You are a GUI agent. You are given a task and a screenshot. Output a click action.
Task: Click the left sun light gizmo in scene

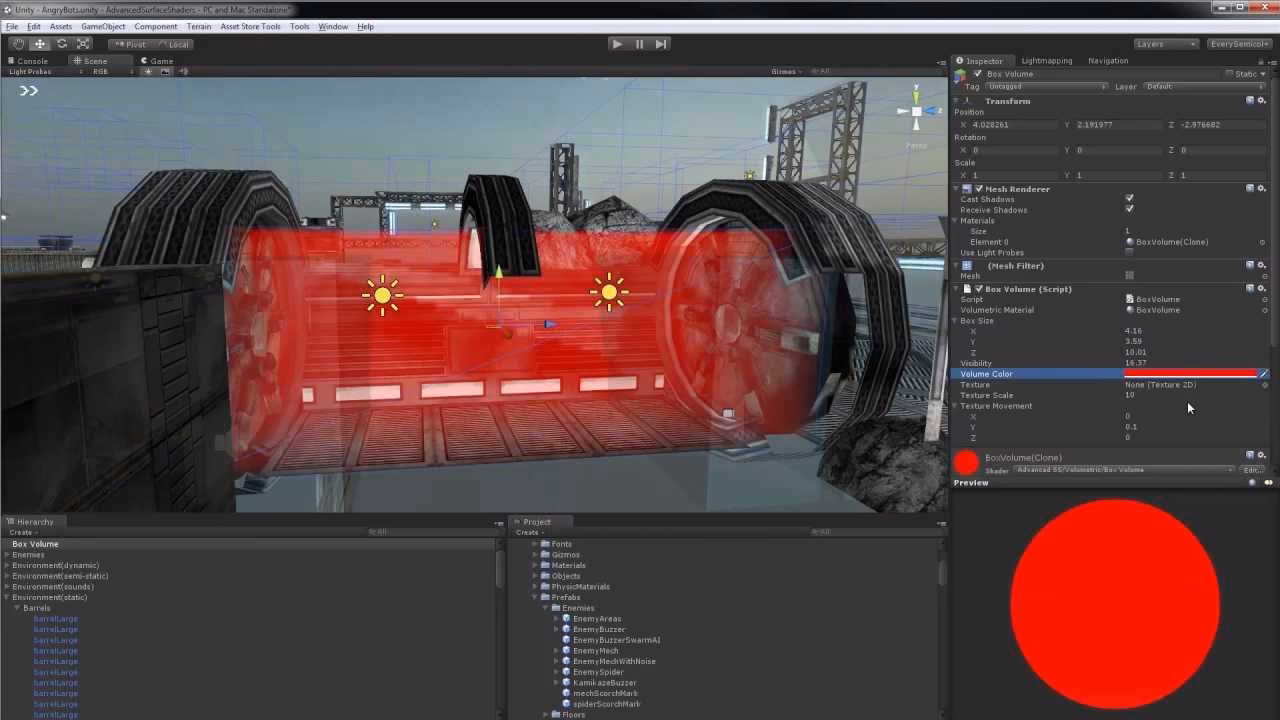pos(382,294)
